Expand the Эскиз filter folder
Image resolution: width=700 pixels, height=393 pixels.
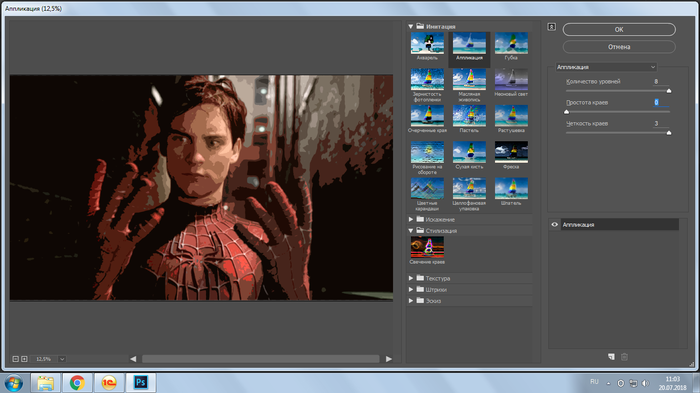(411, 301)
